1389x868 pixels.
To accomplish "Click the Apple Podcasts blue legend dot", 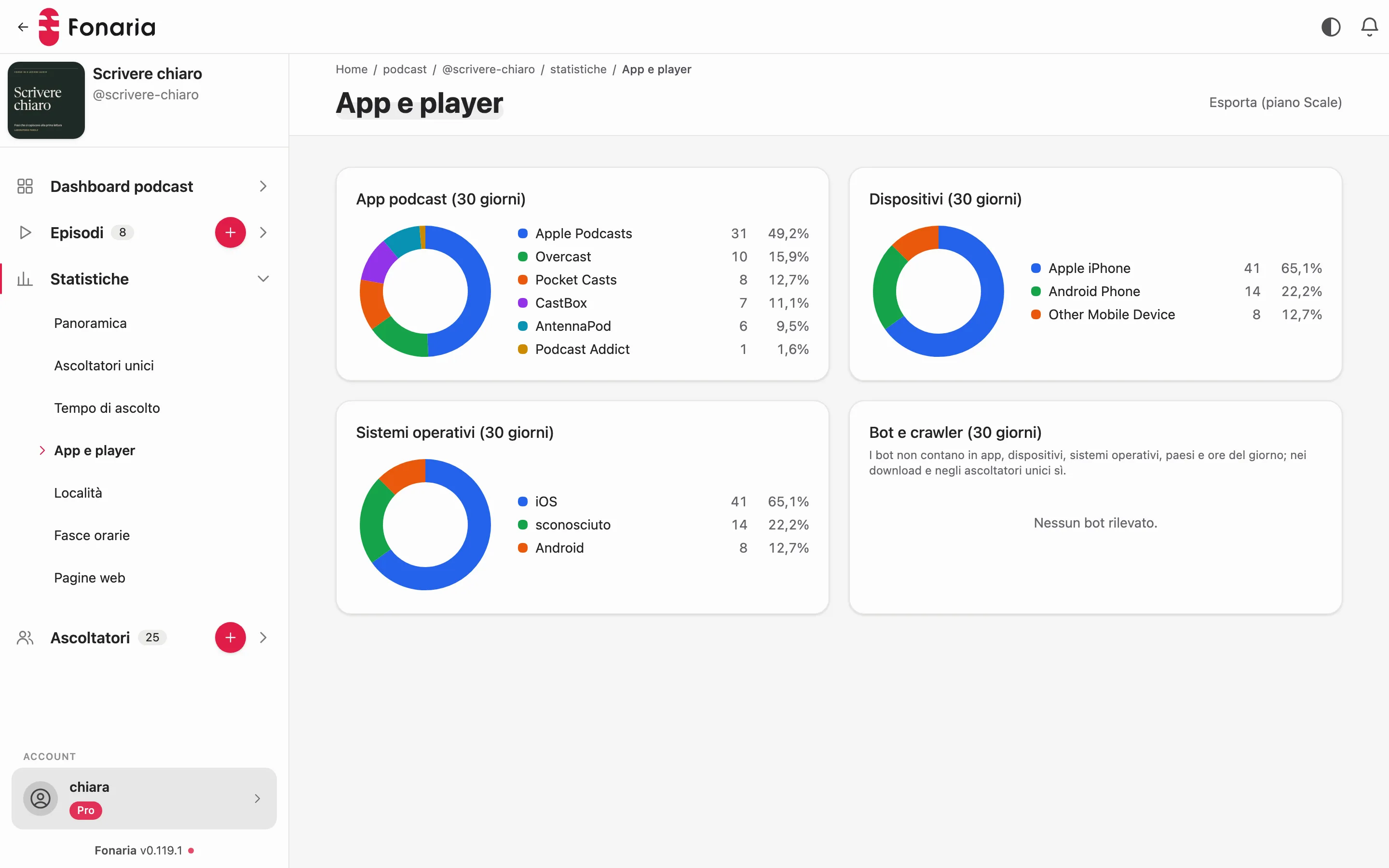I will point(523,234).
